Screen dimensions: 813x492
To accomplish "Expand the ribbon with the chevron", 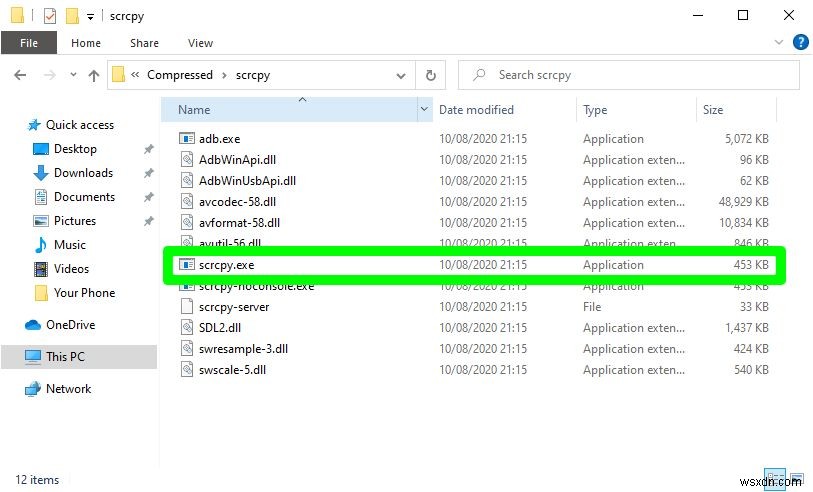I will [x=778, y=42].
